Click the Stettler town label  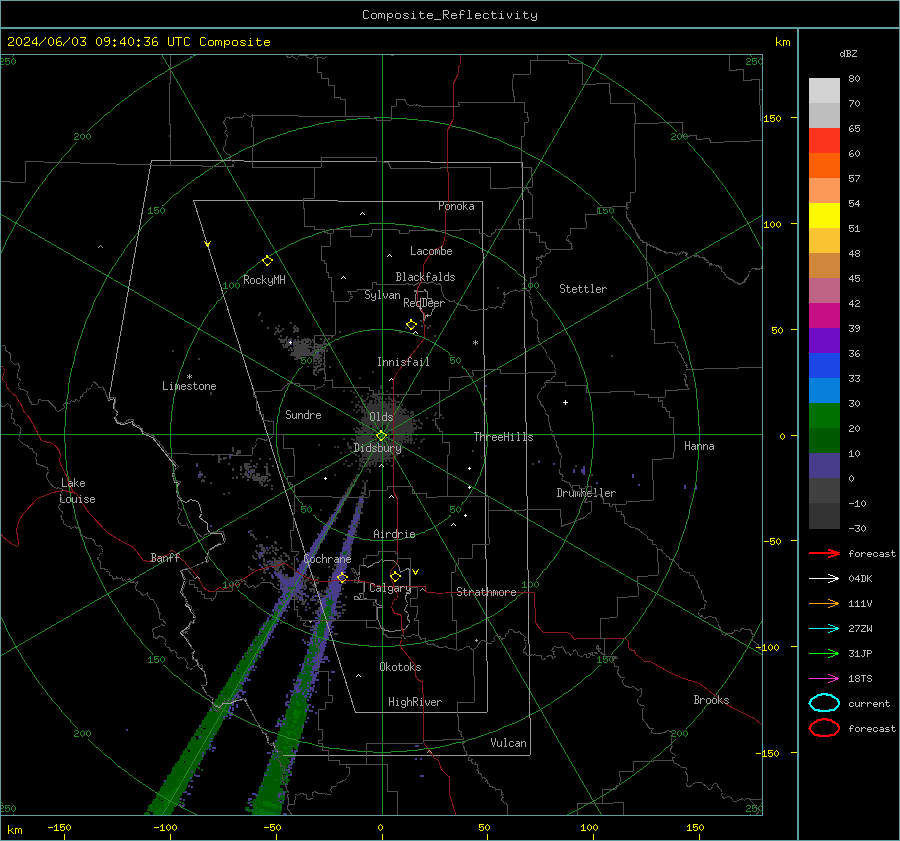[583, 289]
